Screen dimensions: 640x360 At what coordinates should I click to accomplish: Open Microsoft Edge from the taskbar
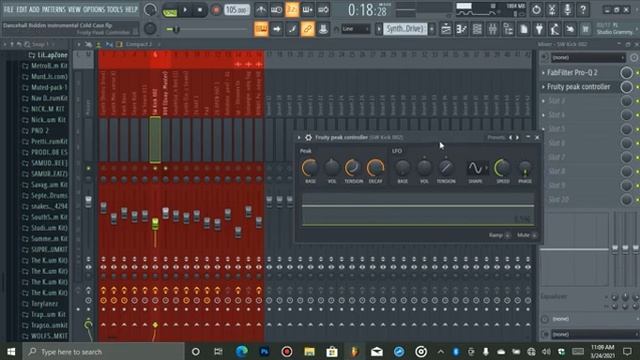click(x=242, y=351)
